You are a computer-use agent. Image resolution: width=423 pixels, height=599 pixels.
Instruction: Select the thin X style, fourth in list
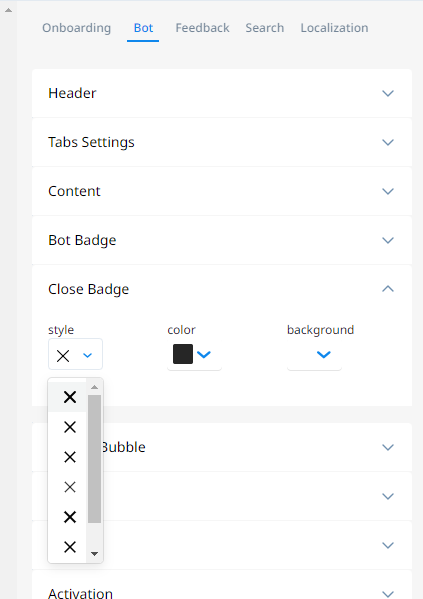(x=70, y=487)
